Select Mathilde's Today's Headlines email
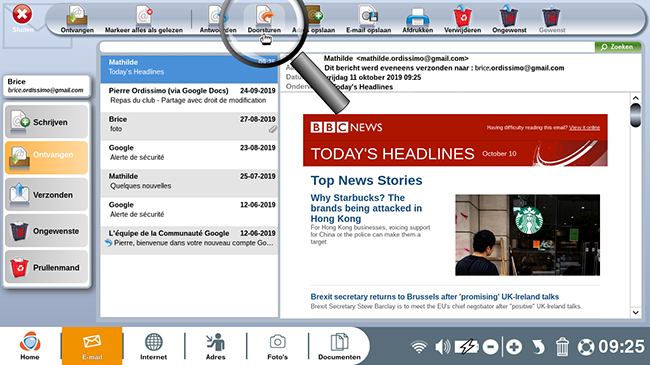 click(x=189, y=68)
